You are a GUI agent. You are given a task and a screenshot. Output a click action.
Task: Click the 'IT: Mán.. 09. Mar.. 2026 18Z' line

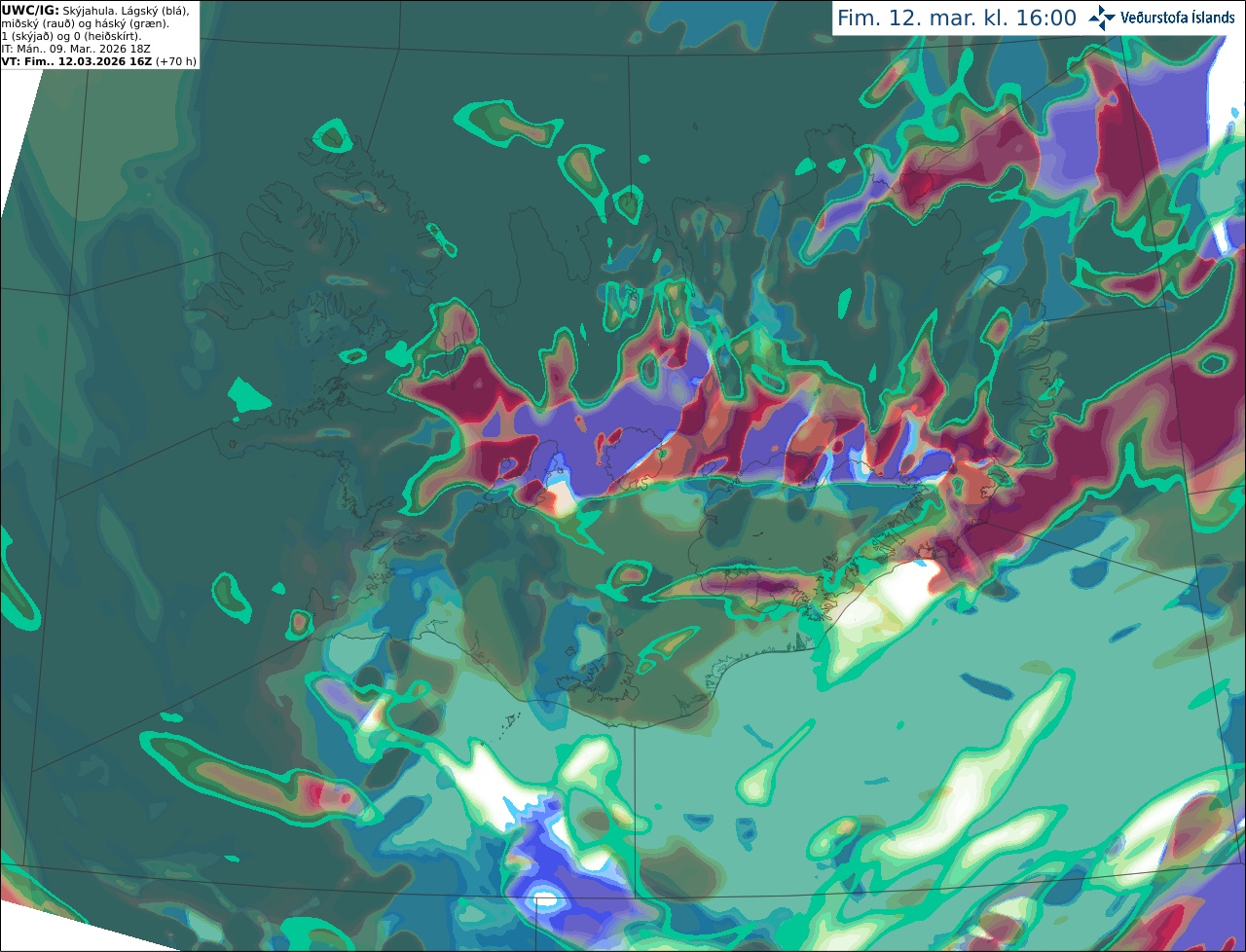[76, 49]
